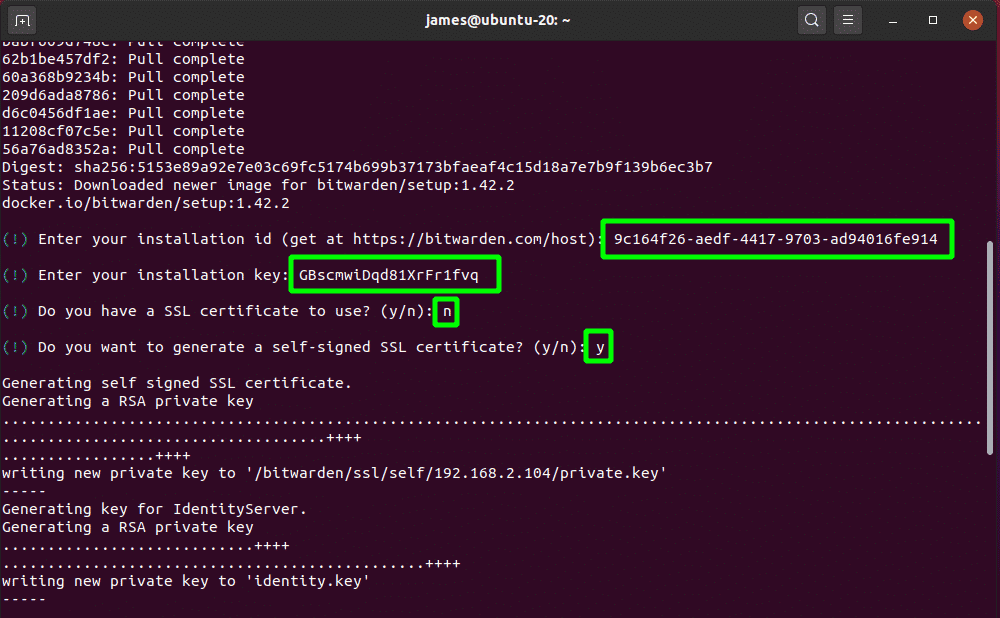Viewport: 1000px width, 618px height.
Task: Open the terminal search
Action: pyautogui.click(x=811, y=20)
